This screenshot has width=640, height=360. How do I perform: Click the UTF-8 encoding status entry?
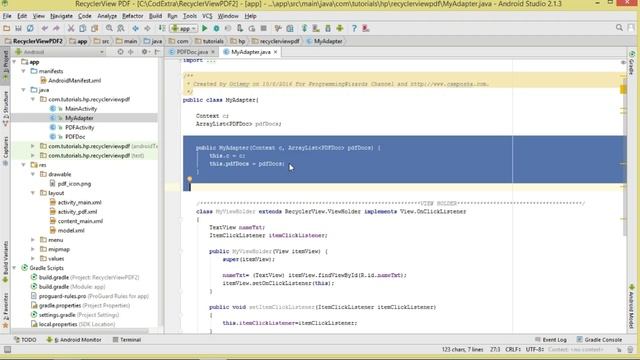tap(534, 350)
